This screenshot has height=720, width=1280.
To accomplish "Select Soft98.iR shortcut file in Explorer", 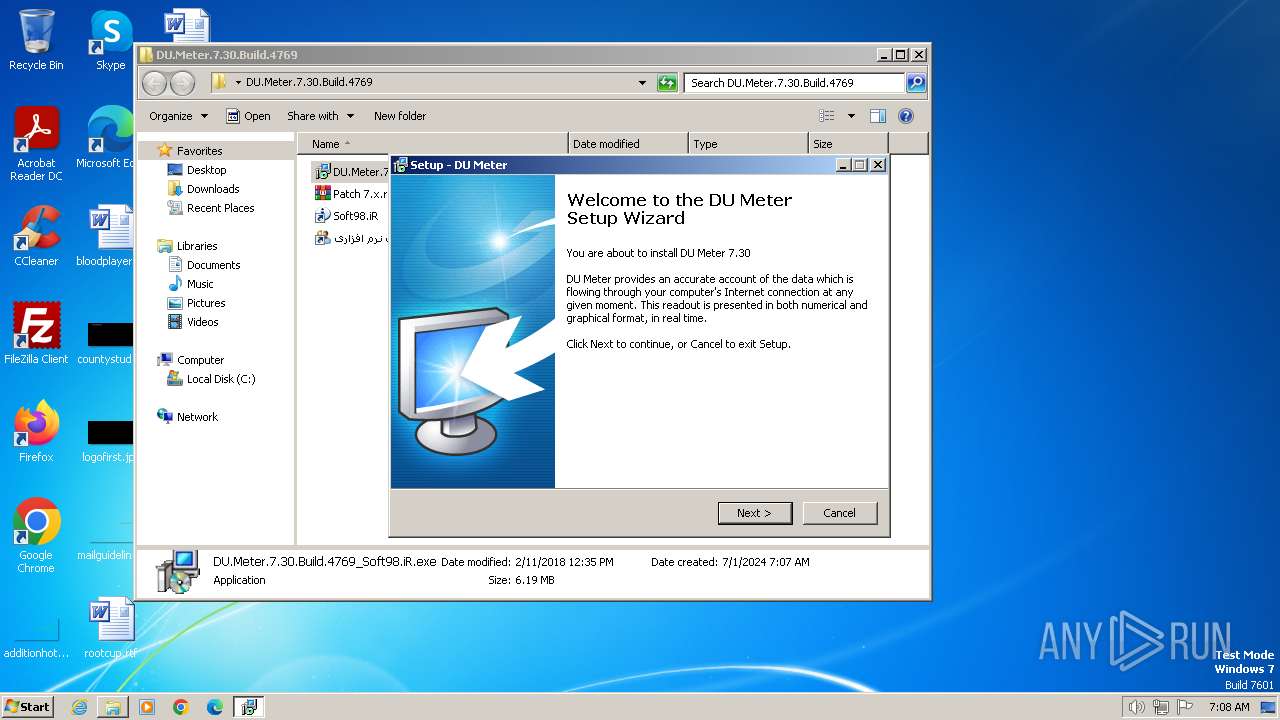I will pos(346,216).
